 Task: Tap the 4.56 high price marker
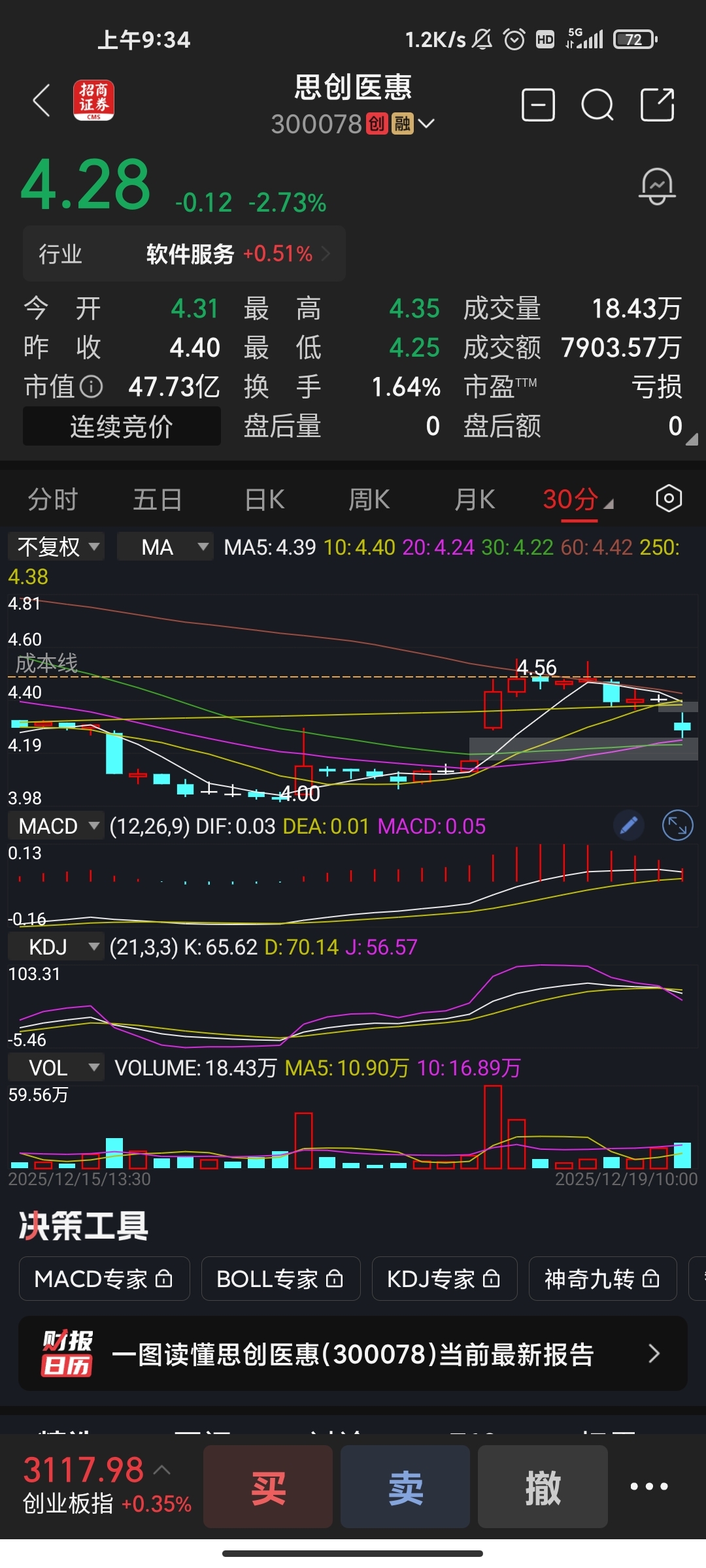point(537,667)
